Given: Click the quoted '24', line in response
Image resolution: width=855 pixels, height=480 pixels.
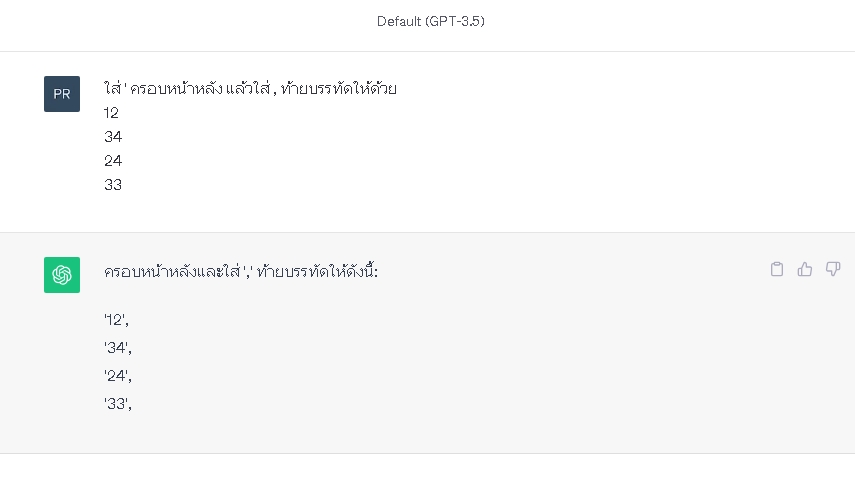Looking at the screenshot, I should [118, 376].
